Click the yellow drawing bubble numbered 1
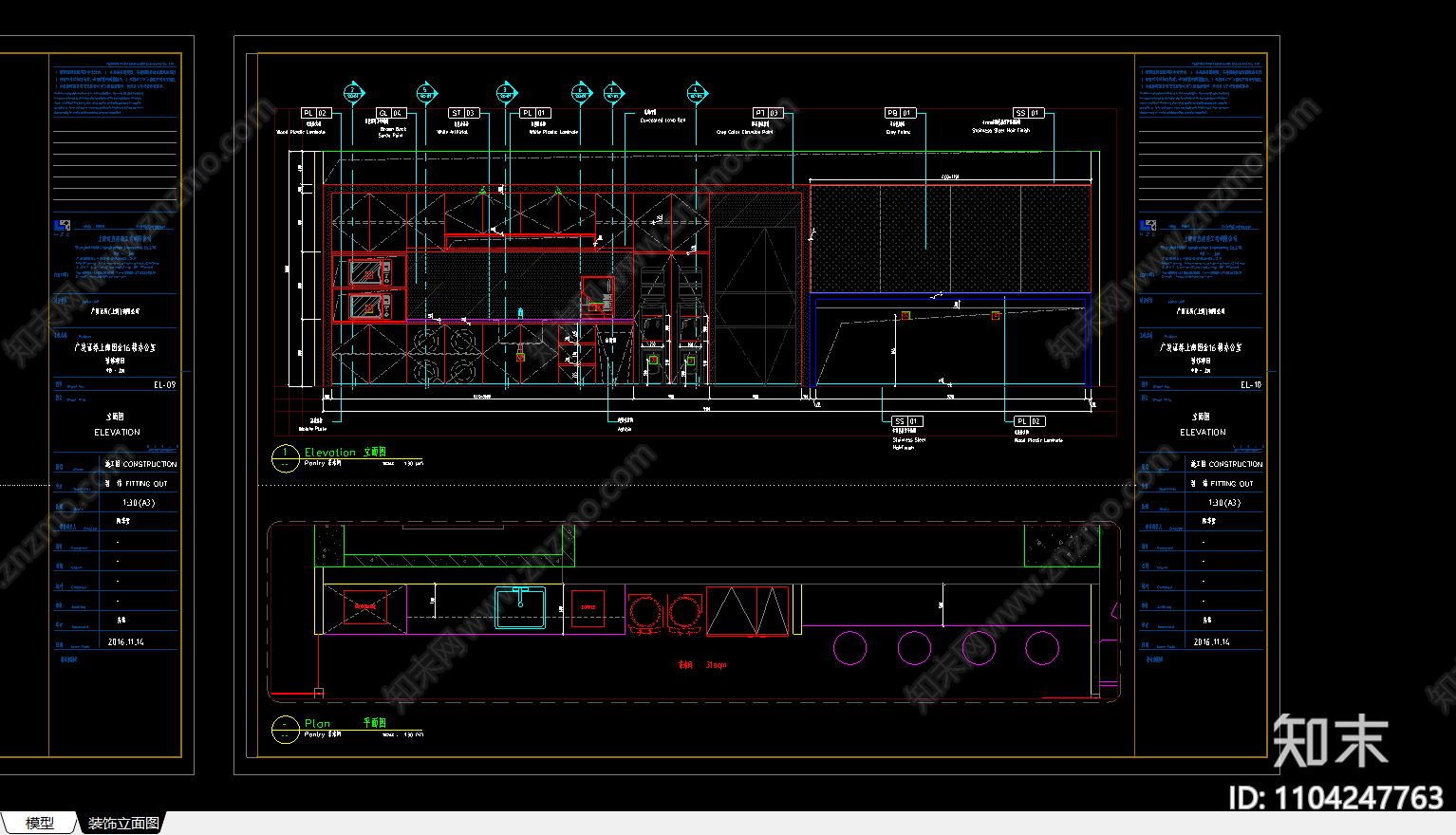This screenshot has width=1456, height=835. coord(285,458)
